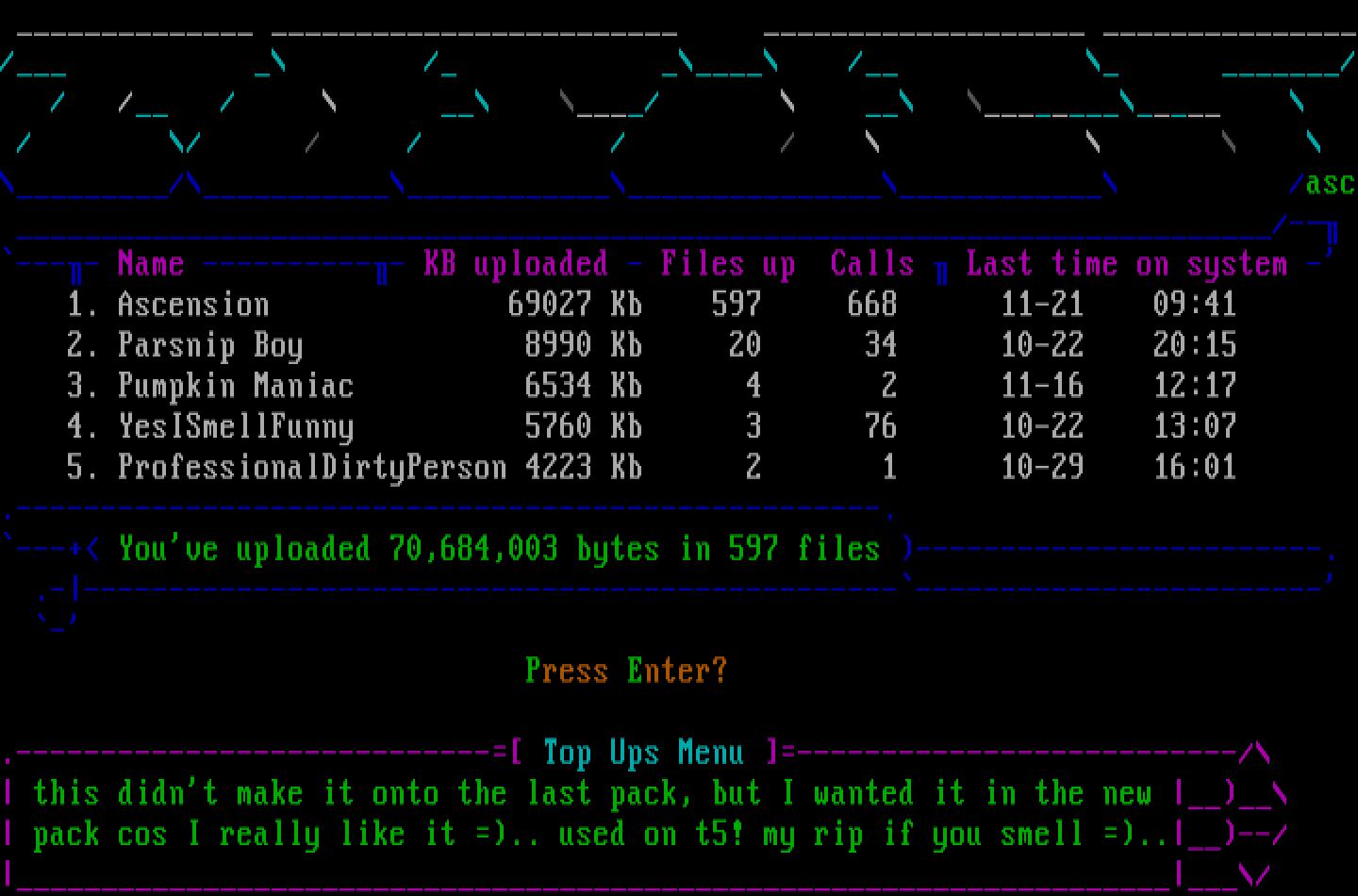
Task: Select the Ascension user entry
Action: click(193, 305)
